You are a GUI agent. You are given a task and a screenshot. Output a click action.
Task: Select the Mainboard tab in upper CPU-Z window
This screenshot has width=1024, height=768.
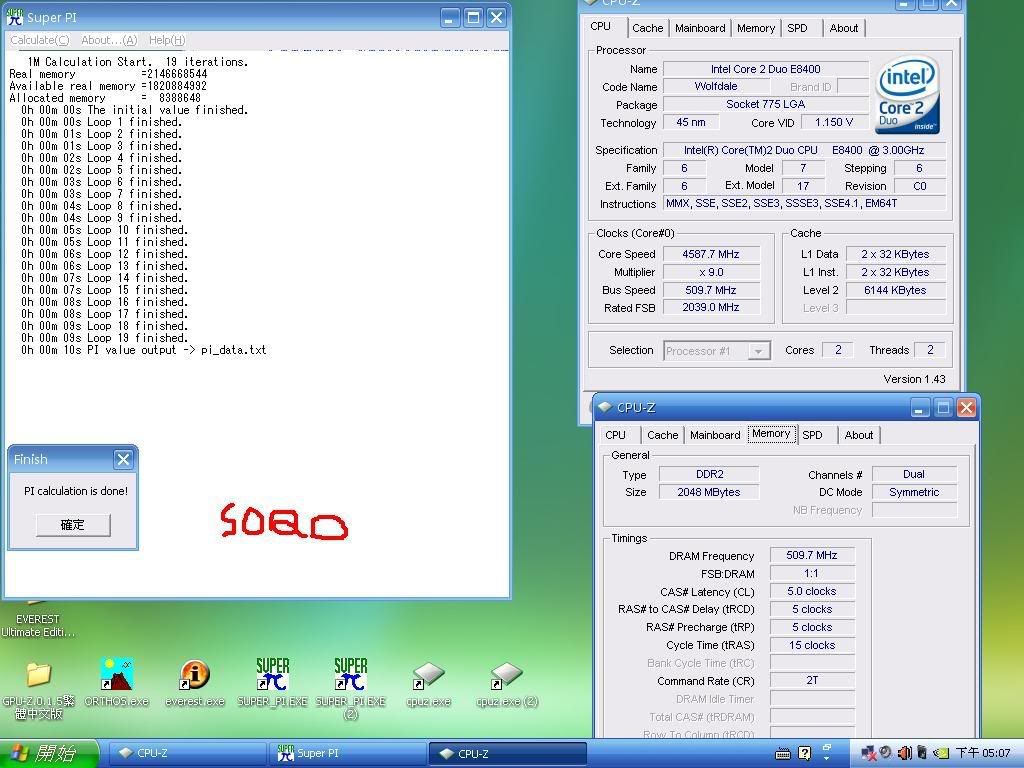tap(700, 28)
